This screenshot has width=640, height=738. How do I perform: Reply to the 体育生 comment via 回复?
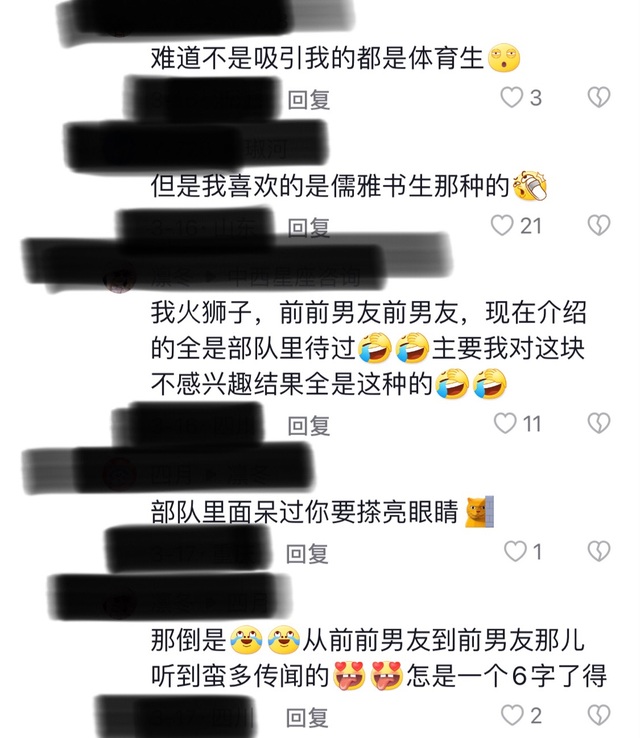tap(309, 100)
